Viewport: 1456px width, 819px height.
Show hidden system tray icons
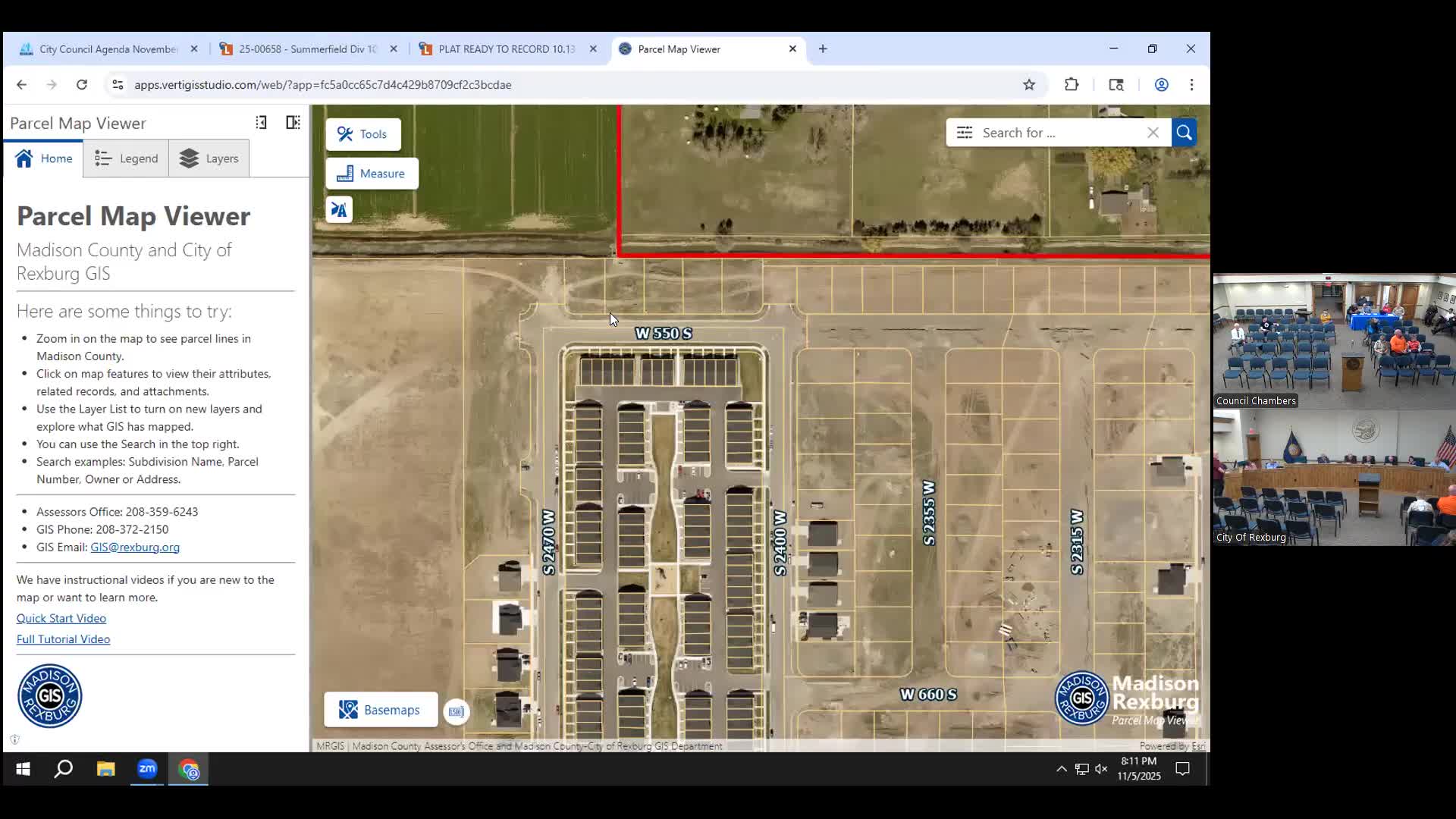(1061, 769)
